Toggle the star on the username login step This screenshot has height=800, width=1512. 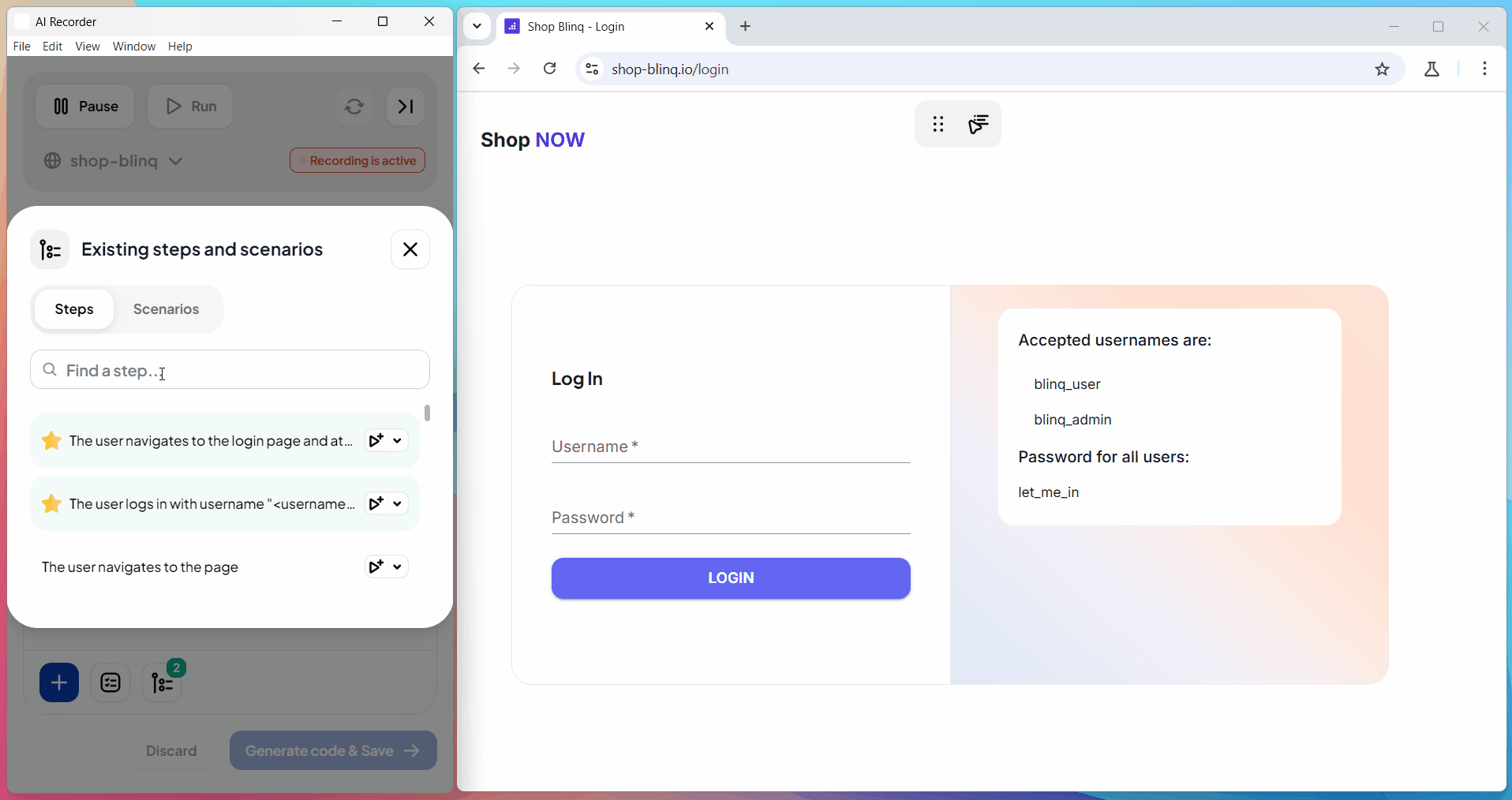coord(51,504)
